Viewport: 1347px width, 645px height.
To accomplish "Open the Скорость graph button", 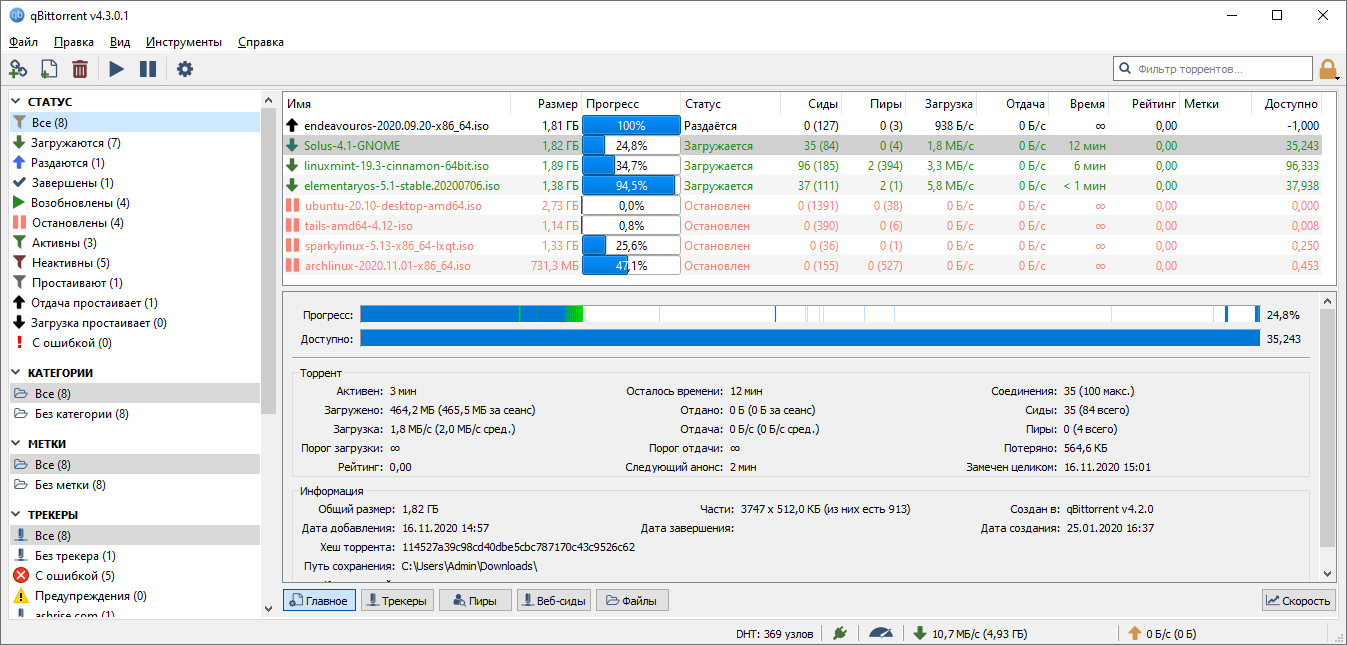I will [x=1298, y=601].
